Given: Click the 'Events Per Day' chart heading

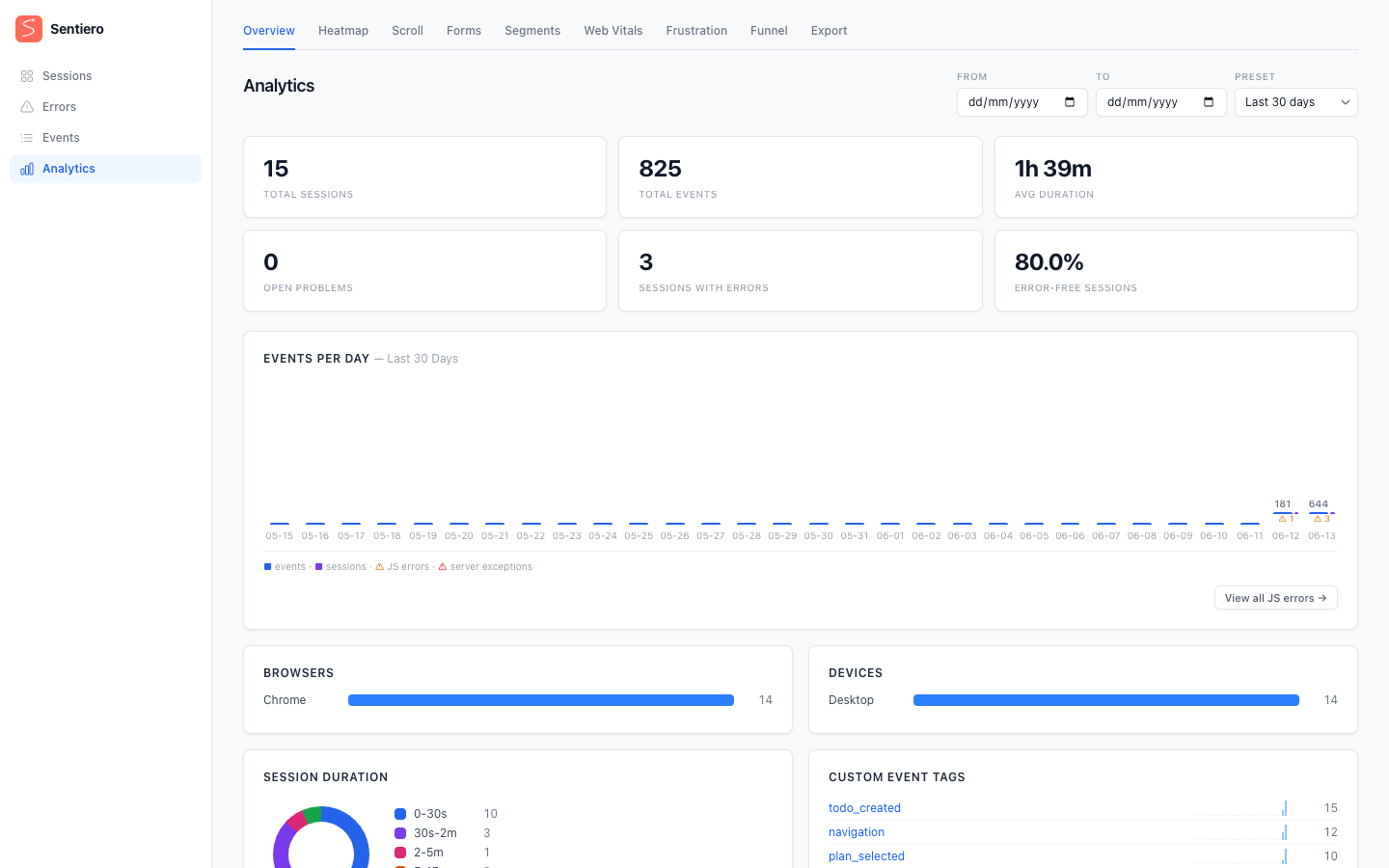Looking at the screenshot, I should pos(316,359).
